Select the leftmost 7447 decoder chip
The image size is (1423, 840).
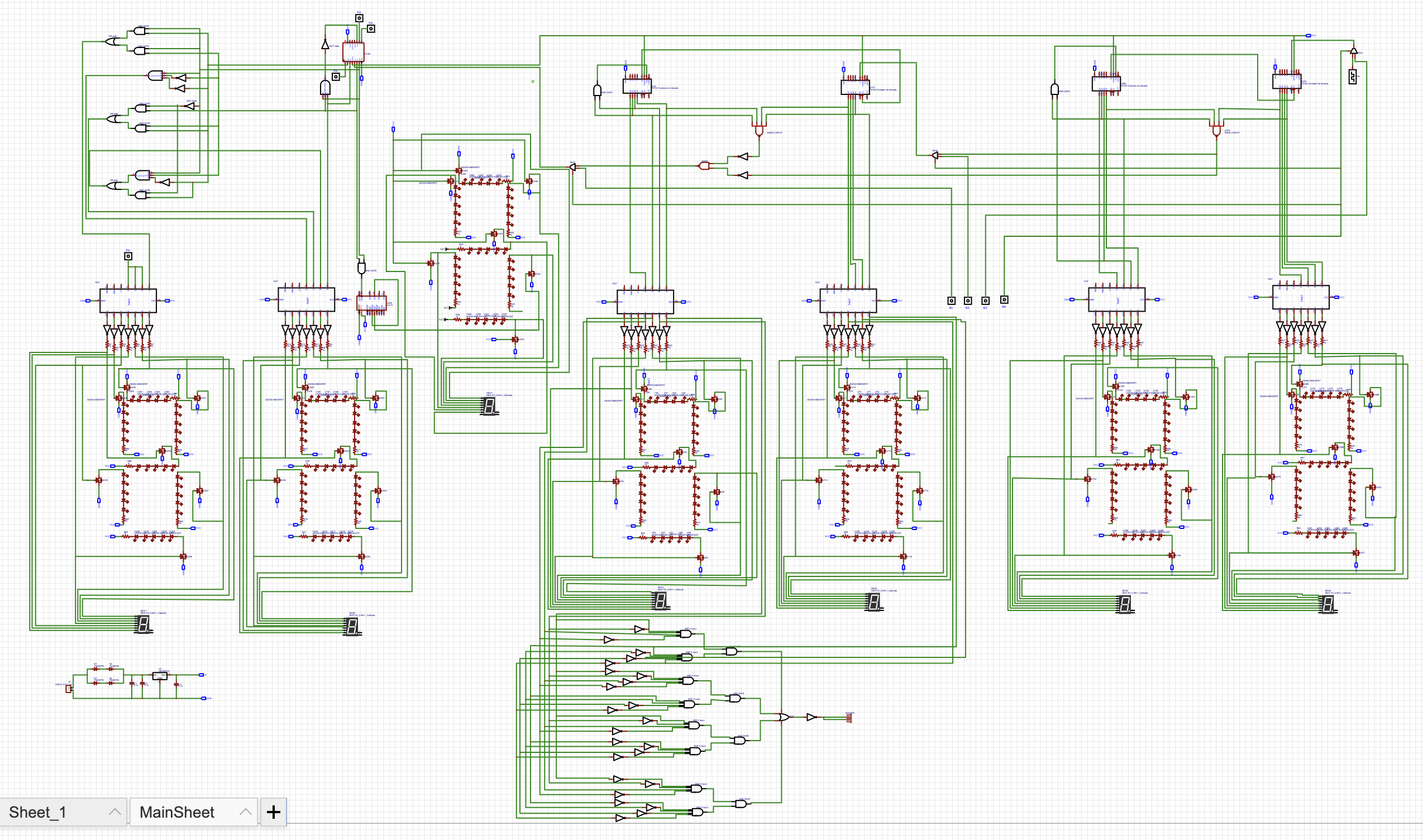tap(128, 300)
